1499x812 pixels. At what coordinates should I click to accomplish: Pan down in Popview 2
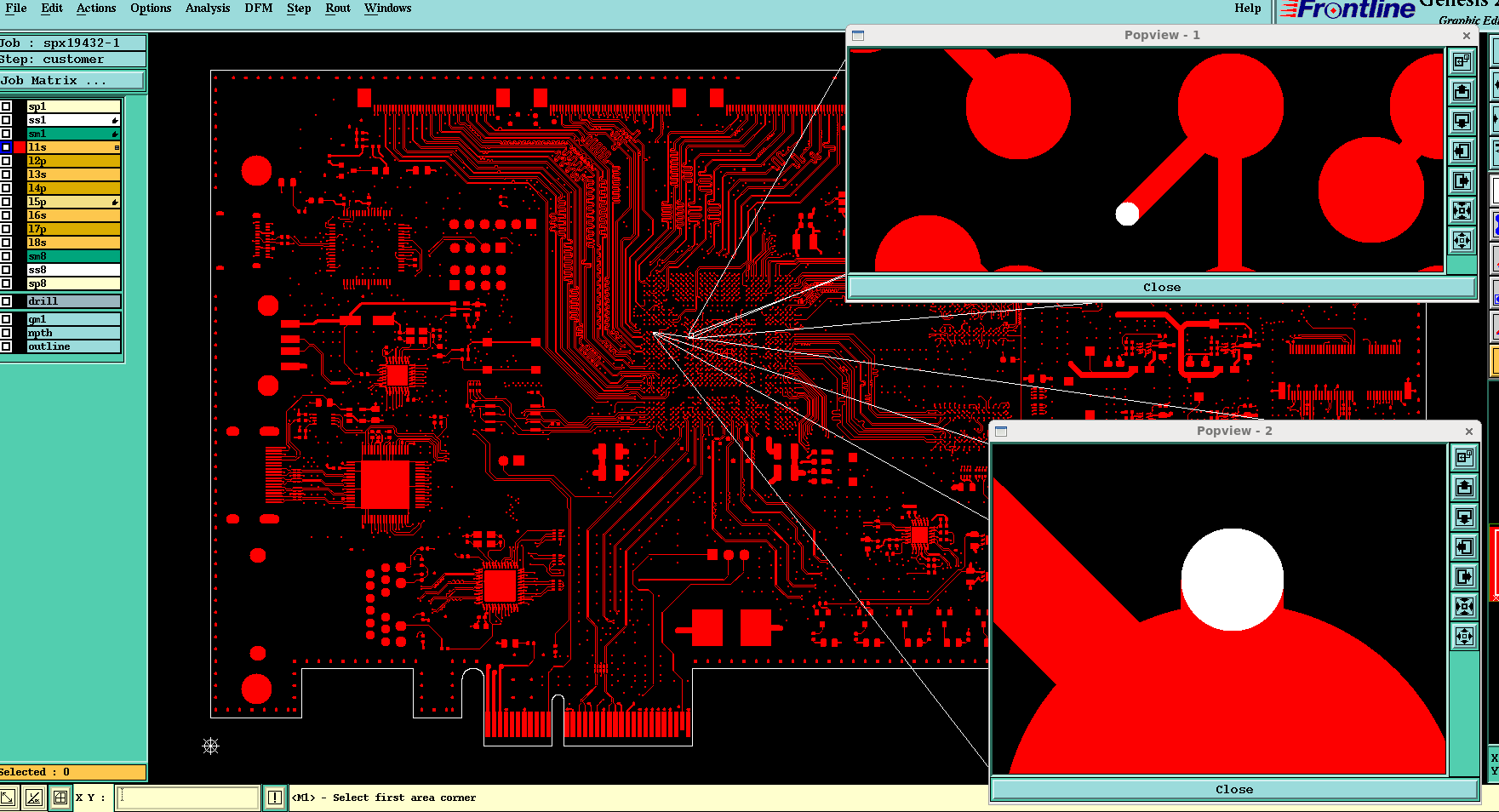(x=1464, y=517)
